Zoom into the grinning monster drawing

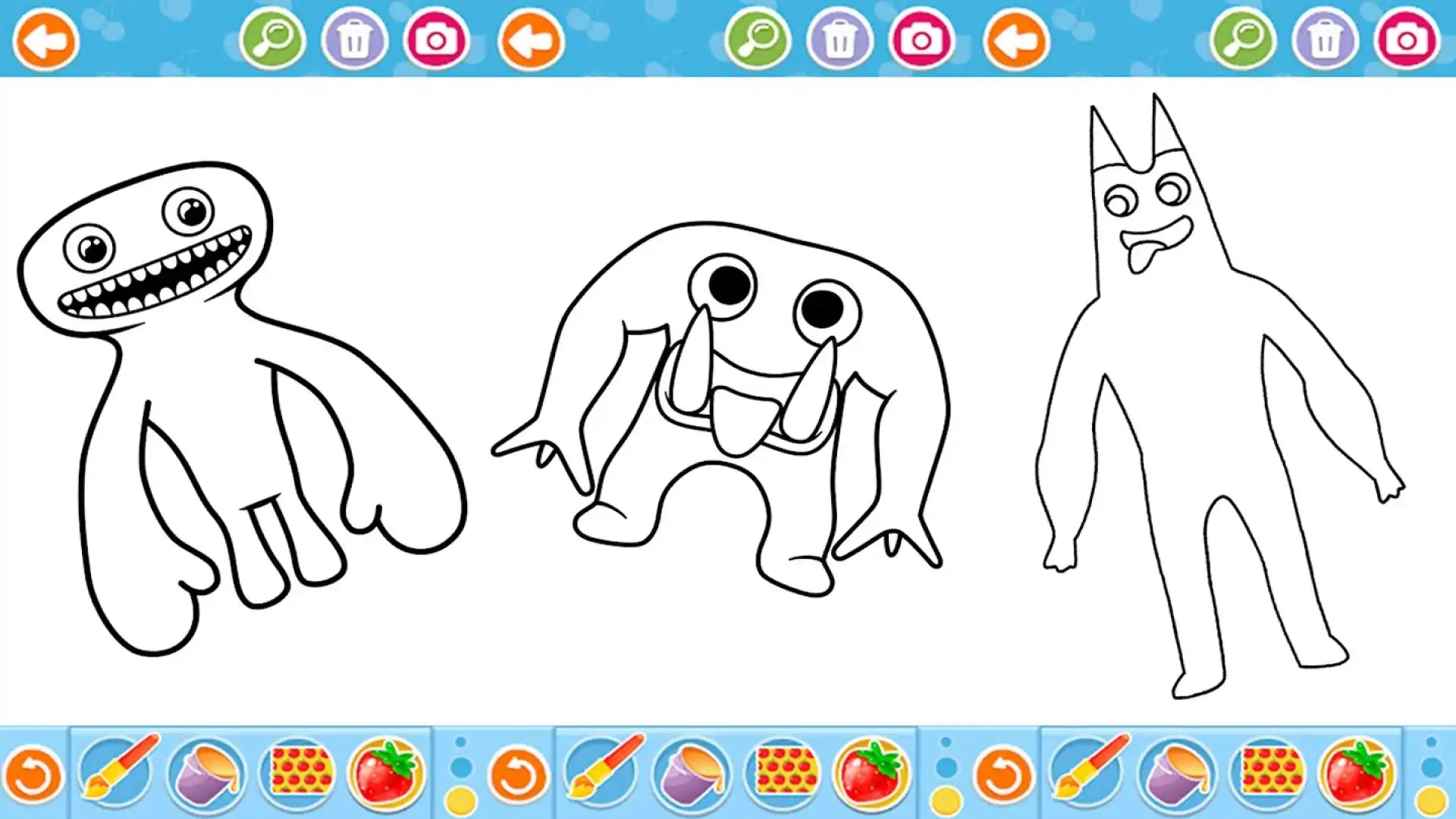point(273,40)
